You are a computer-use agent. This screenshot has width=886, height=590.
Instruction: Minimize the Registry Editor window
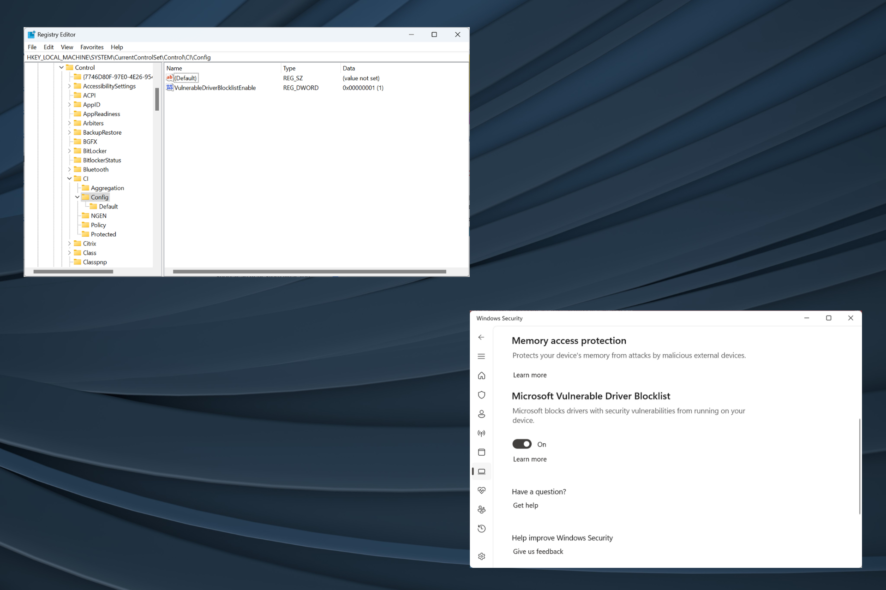point(411,34)
